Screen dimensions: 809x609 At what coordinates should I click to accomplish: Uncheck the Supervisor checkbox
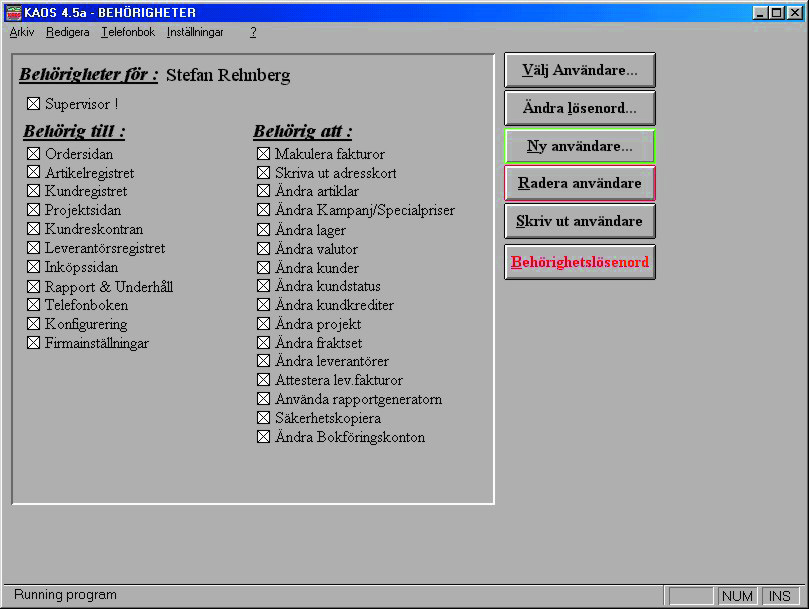pyautogui.click(x=34, y=104)
